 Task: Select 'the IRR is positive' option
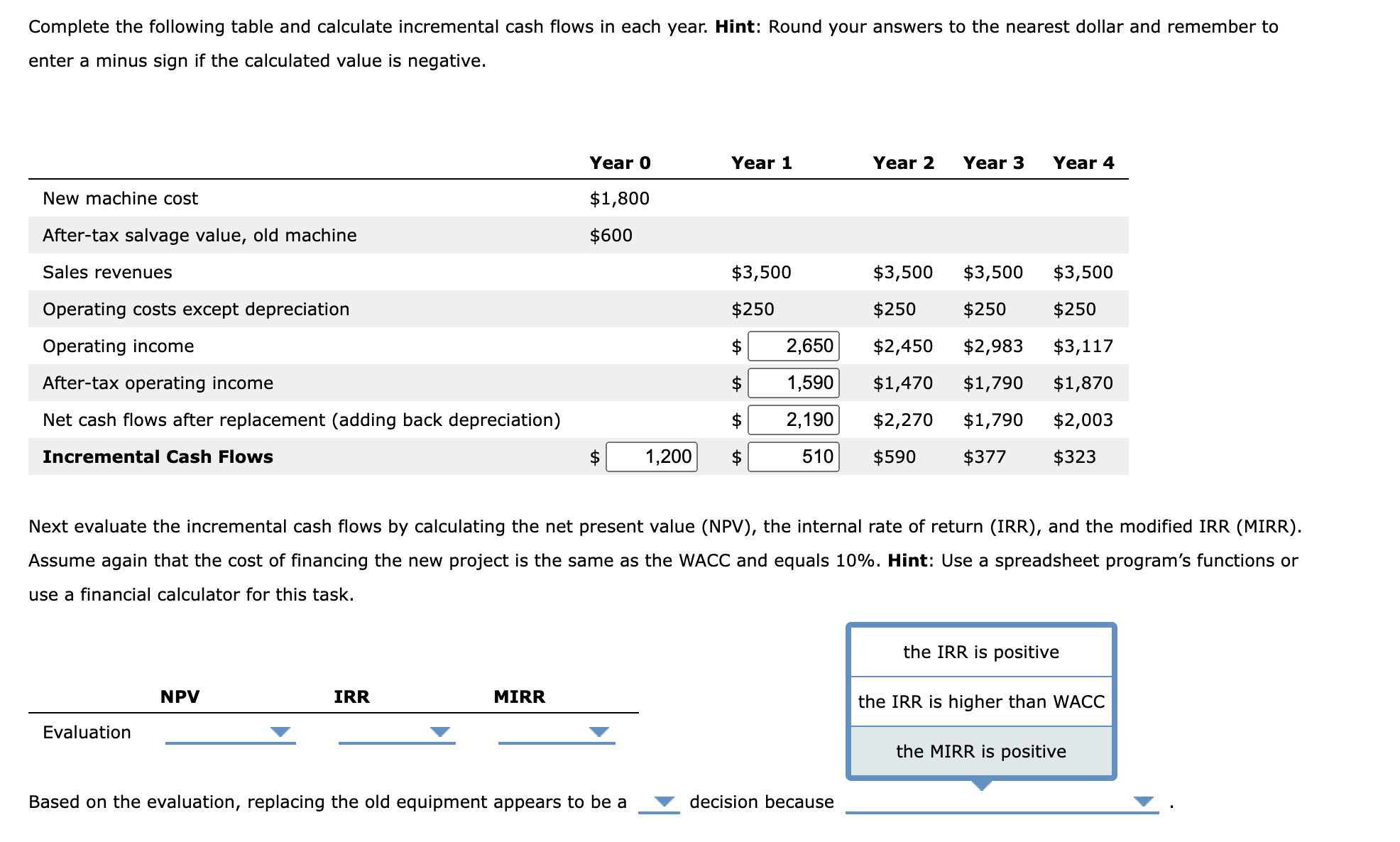(981, 652)
